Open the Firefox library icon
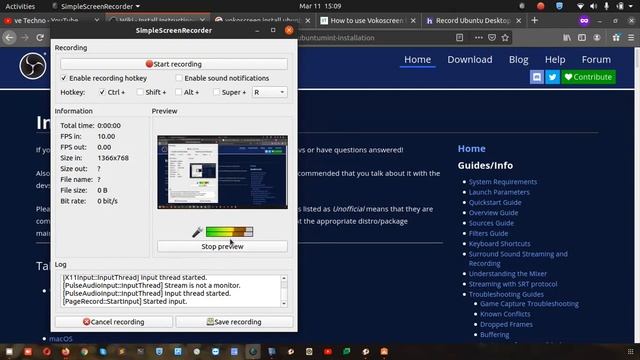640x360 pixels. tap(567, 38)
